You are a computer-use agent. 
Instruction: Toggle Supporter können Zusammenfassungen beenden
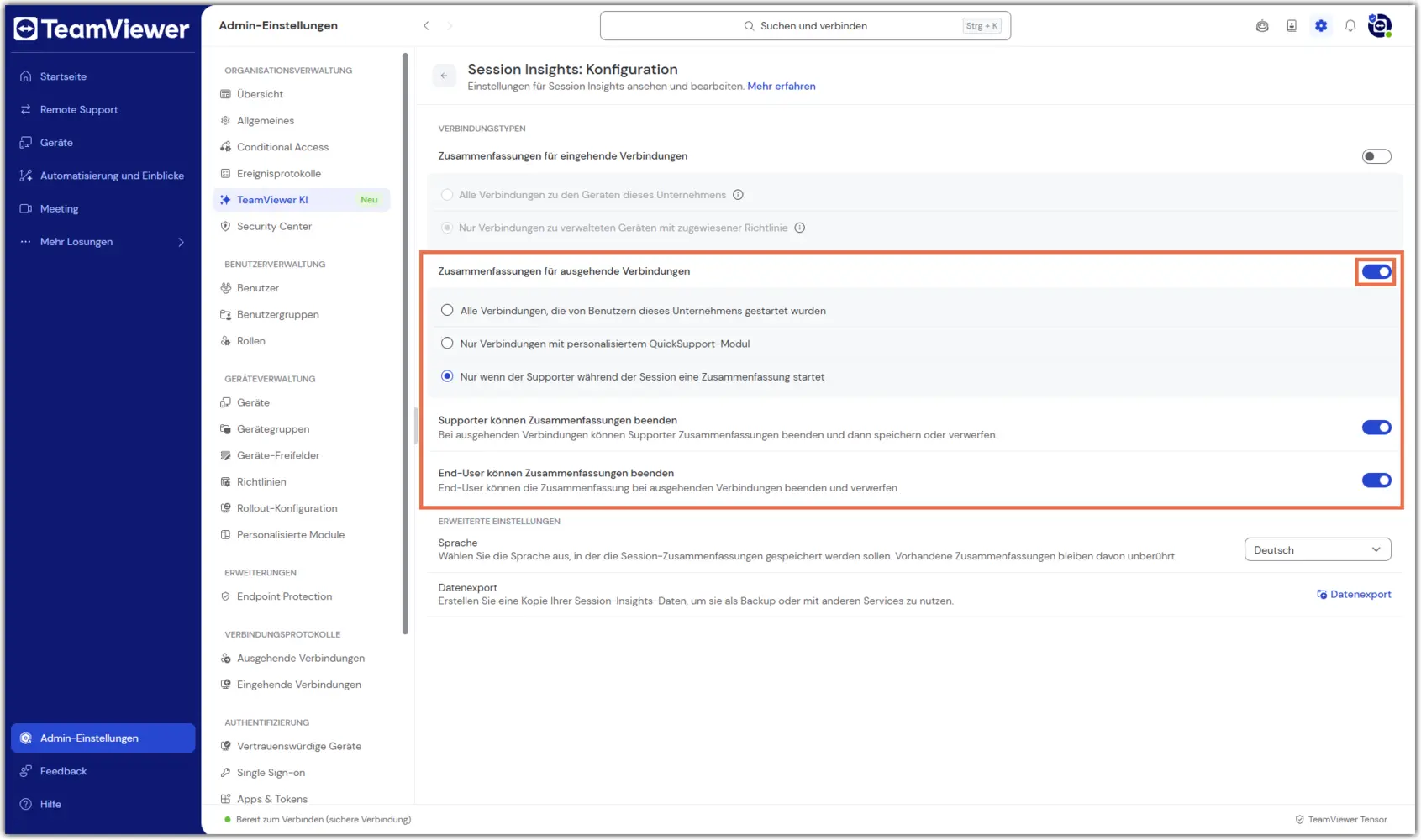[1376, 428]
